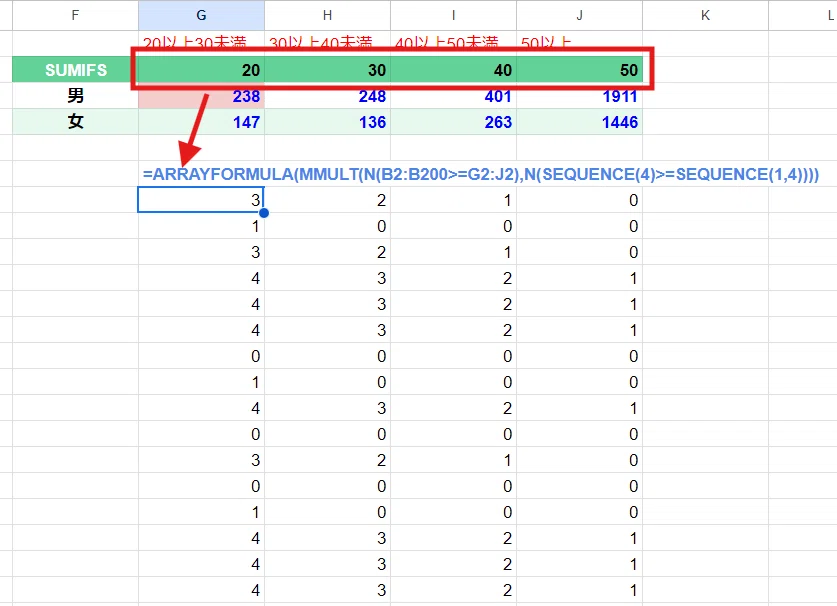Click the cell with value 238
The width and height of the screenshot is (837, 606).
pyautogui.click(x=201, y=96)
